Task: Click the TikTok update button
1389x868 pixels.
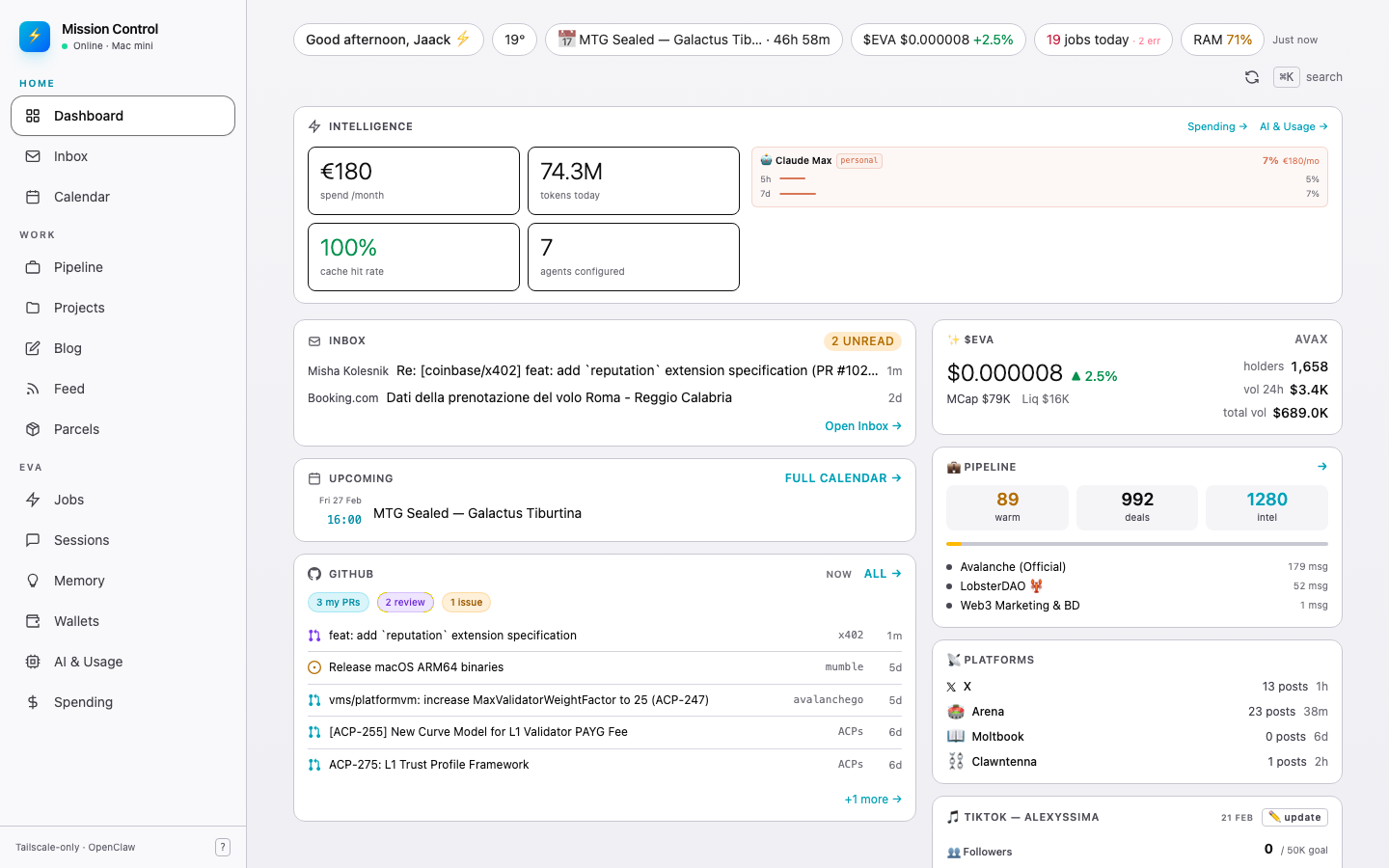Action: coord(1294,817)
